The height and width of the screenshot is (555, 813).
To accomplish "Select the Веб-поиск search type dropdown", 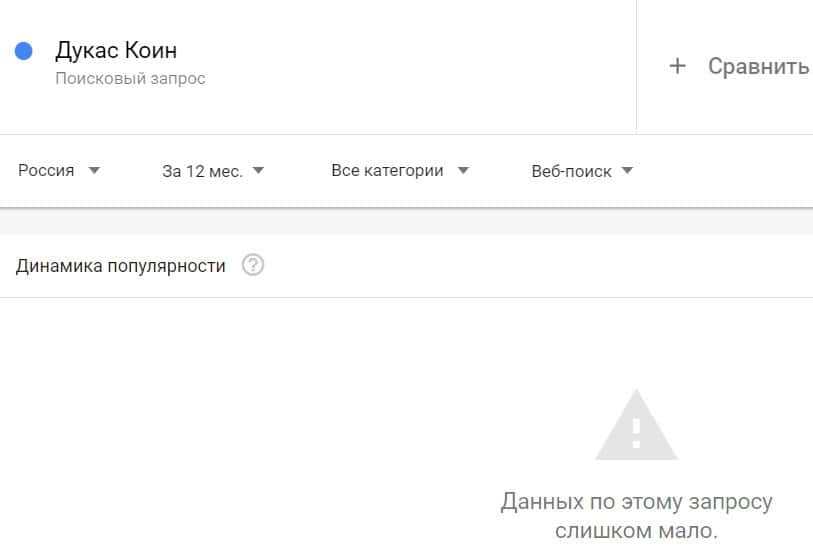I will (x=571, y=171).
